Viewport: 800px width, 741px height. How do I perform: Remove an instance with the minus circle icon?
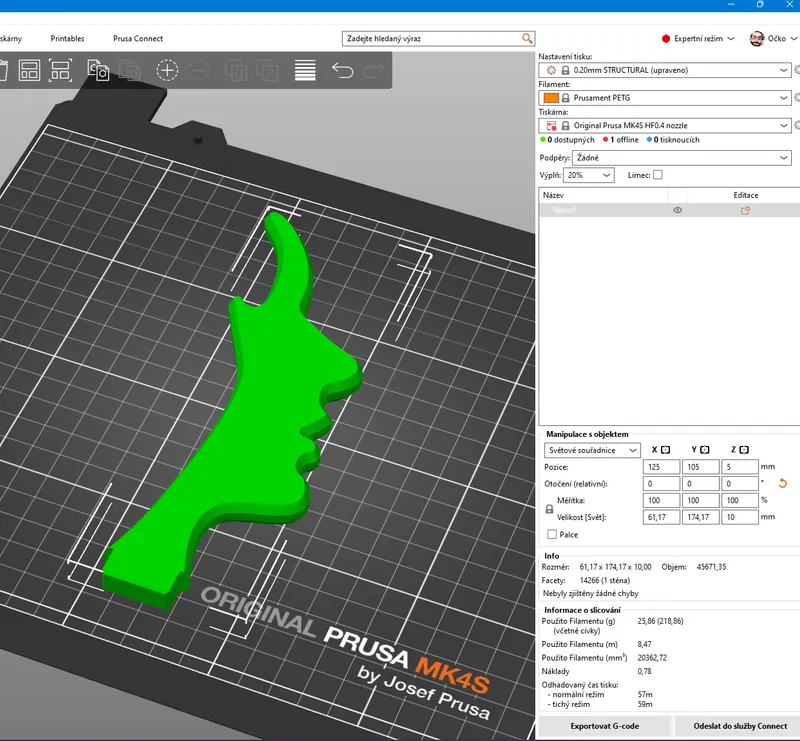click(198, 70)
